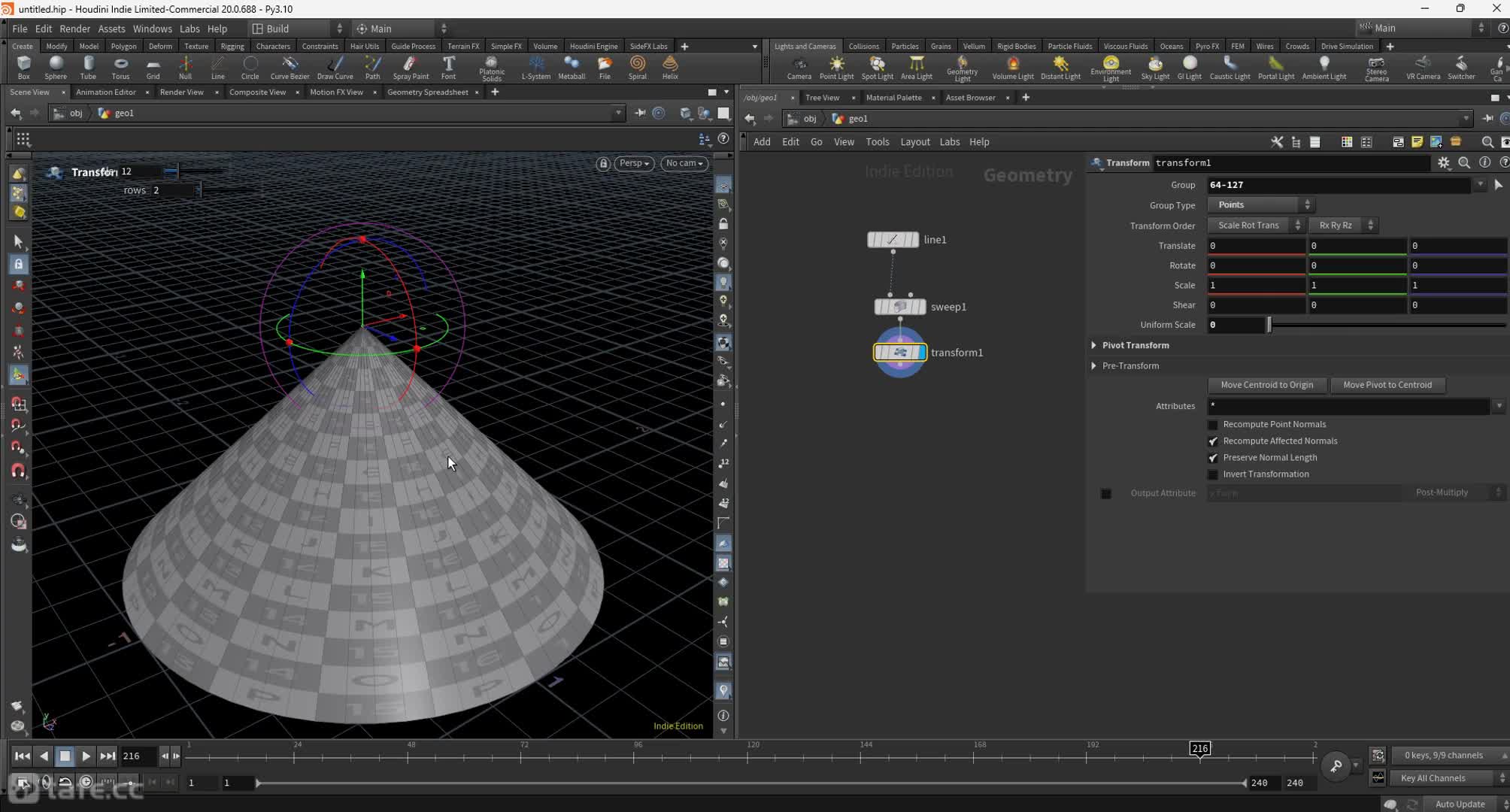Jump to the last frame
The image size is (1510, 812).
[x=108, y=756]
